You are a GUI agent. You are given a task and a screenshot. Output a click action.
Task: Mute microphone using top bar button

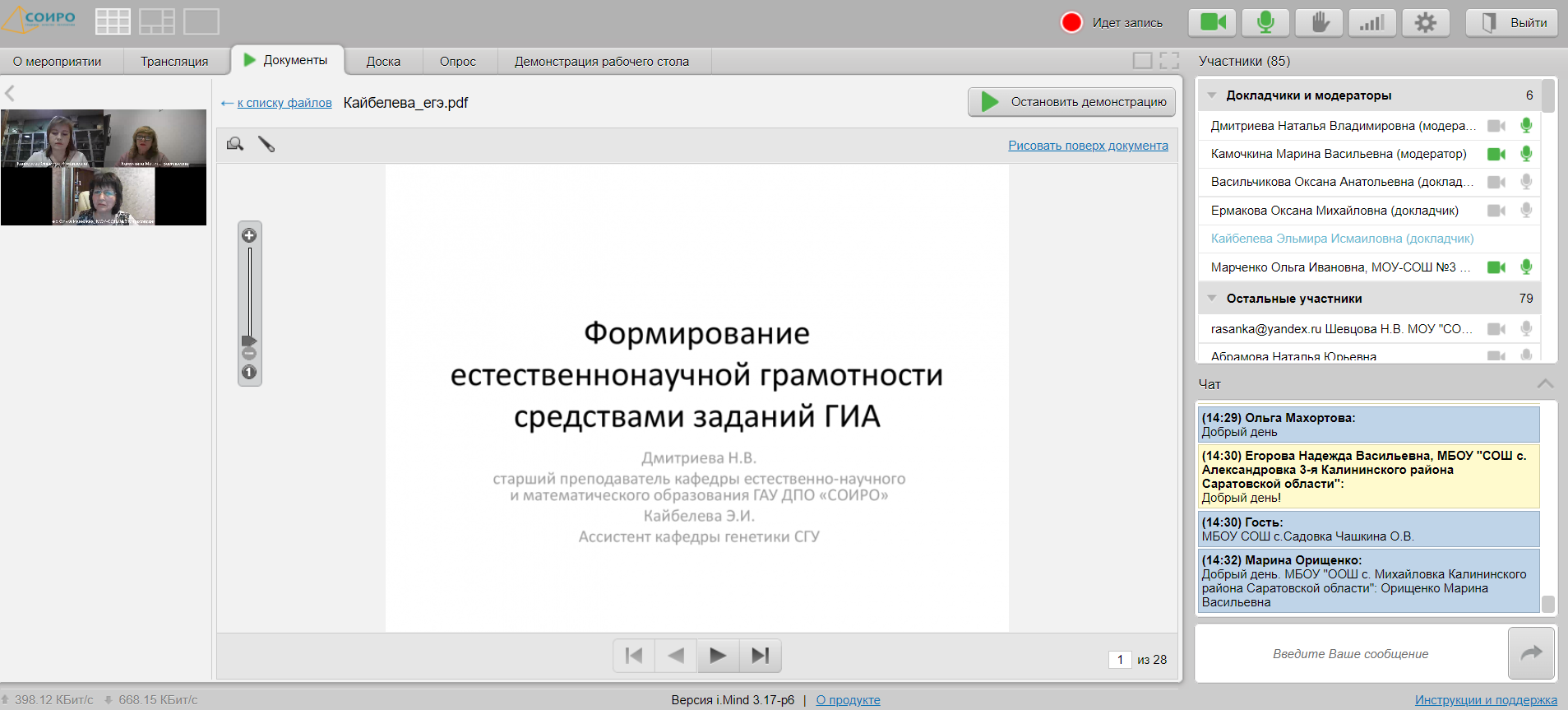(1265, 22)
